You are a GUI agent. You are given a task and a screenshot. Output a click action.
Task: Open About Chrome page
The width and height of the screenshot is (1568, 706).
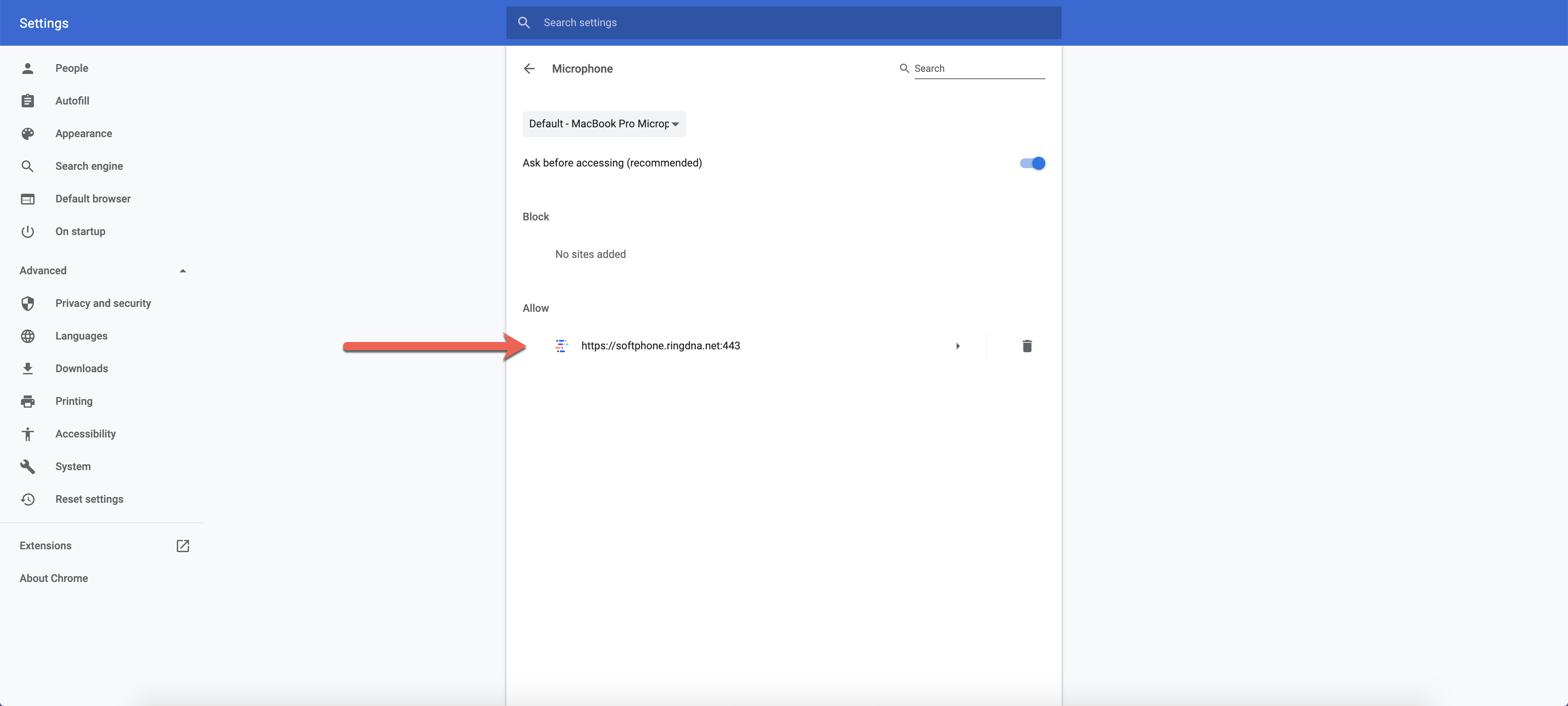pos(53,578)
